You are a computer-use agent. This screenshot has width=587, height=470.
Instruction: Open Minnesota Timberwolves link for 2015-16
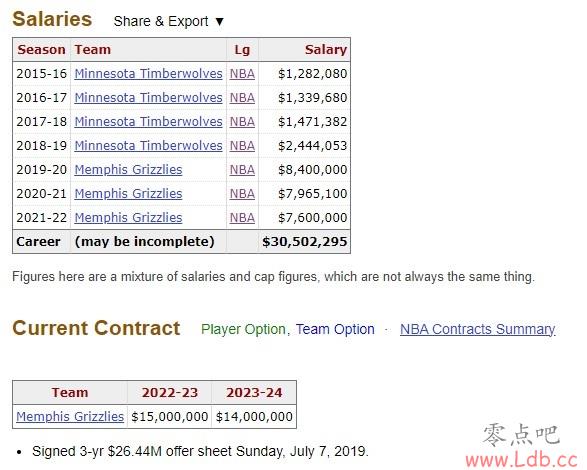click(x=148, y=74)
